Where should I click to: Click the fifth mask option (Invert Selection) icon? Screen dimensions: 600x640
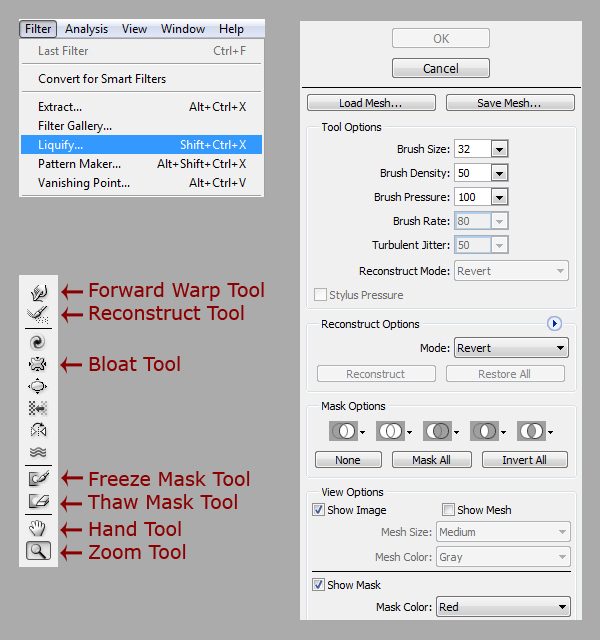point(531,431)
